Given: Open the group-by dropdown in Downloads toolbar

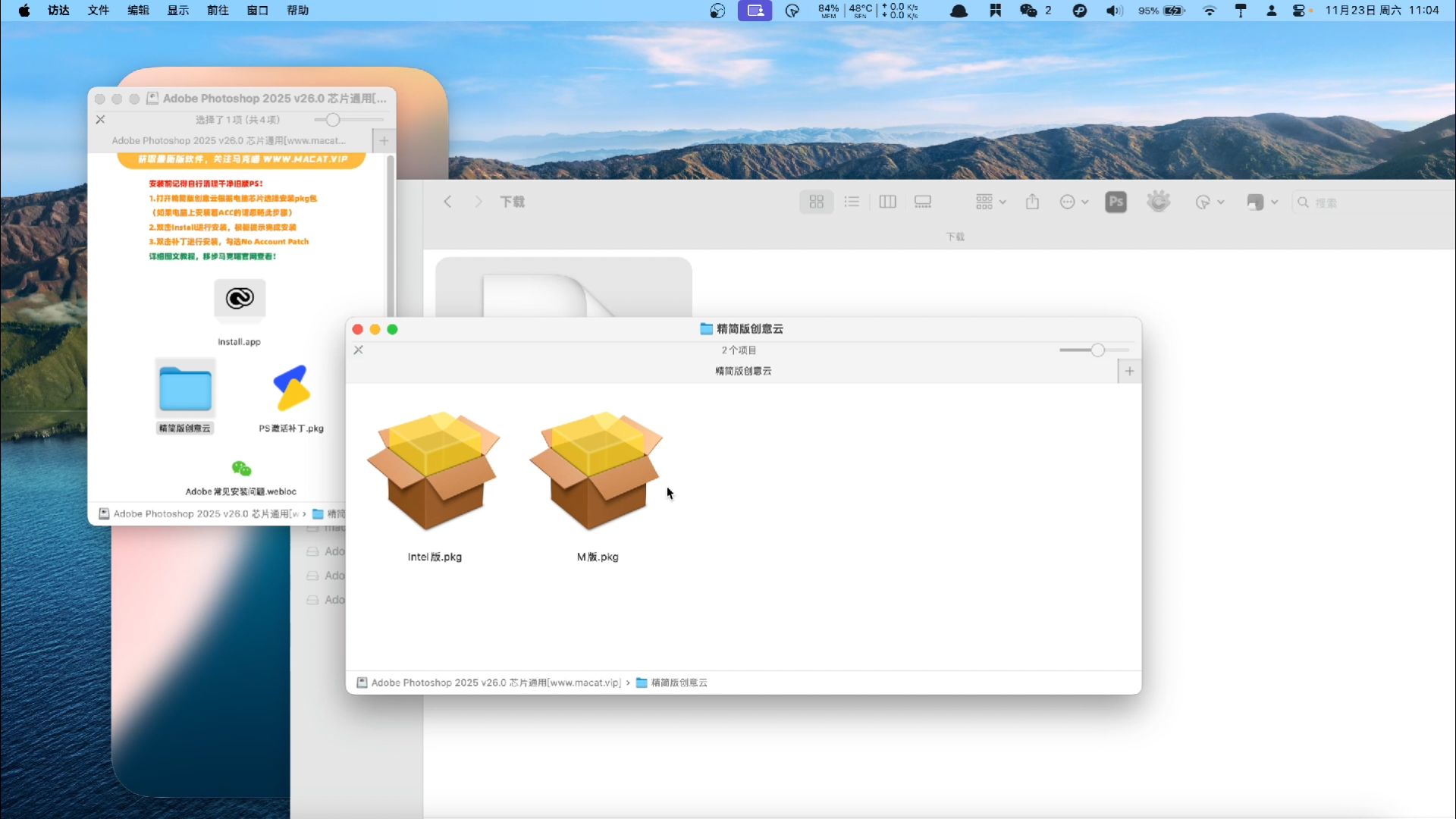Looking at the screenshot, I should point(990,202).
